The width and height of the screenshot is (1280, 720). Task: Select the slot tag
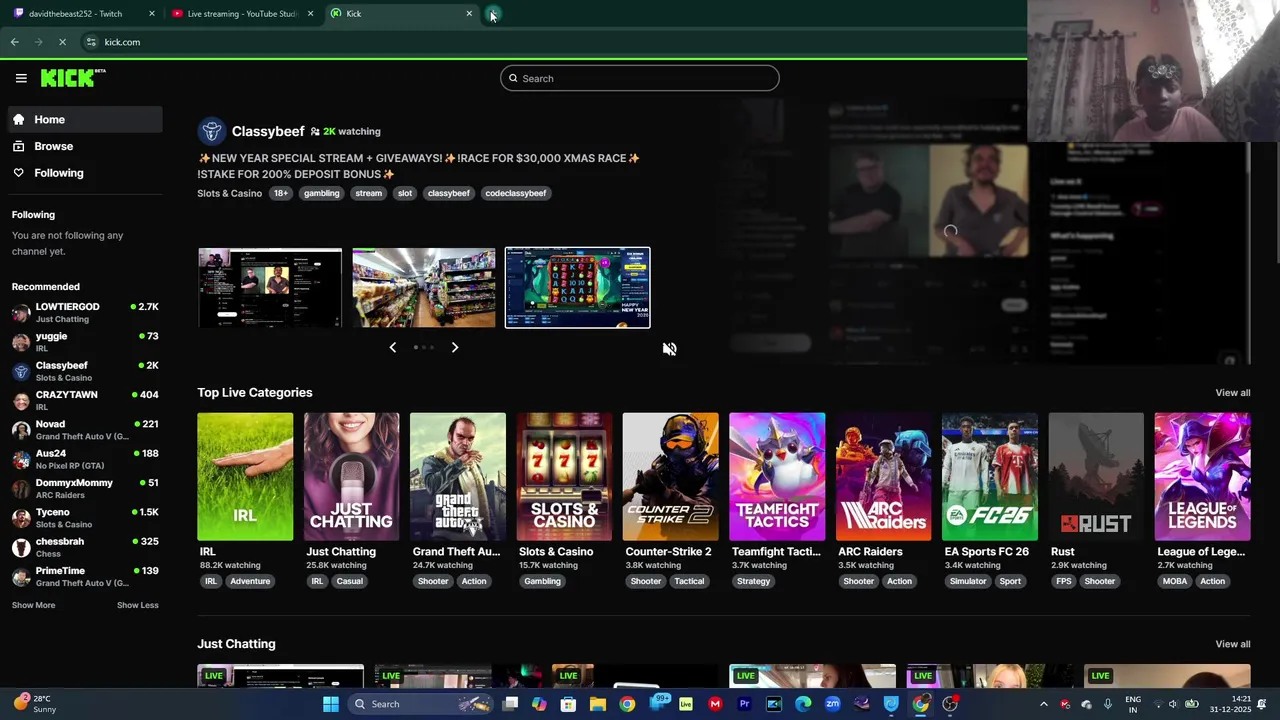404,193
